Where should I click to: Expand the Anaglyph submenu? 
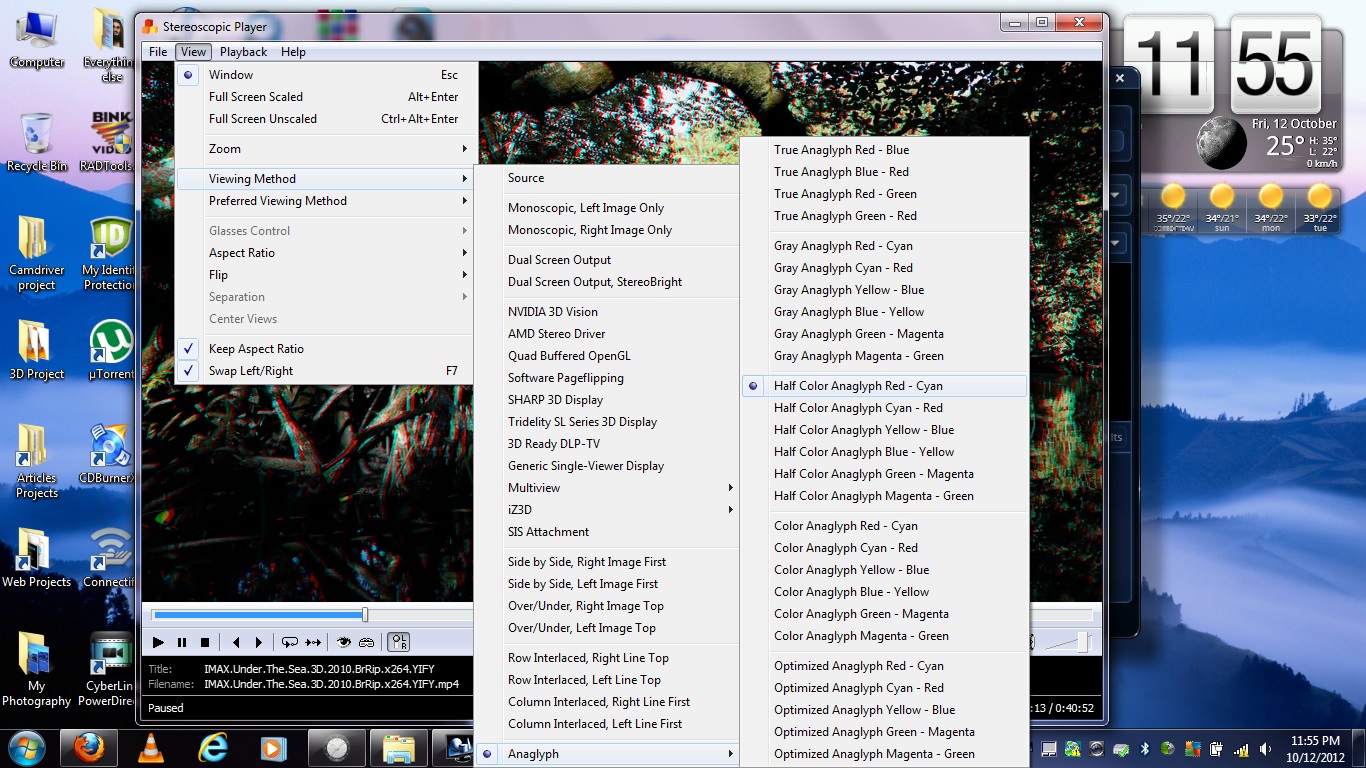pyautogui.click(x=607, y=754)
